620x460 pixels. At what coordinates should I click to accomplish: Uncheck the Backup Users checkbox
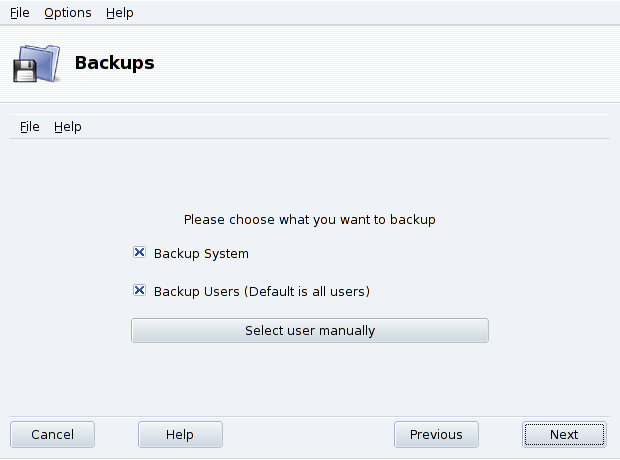pyautogui.click(x=140, y=291)
